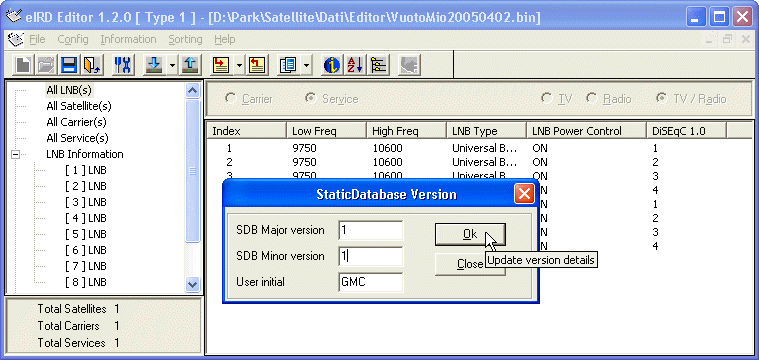This screenshot has height=360, width=759.
Task: Click Total Satellites status entry
Action: pos(78,309)
